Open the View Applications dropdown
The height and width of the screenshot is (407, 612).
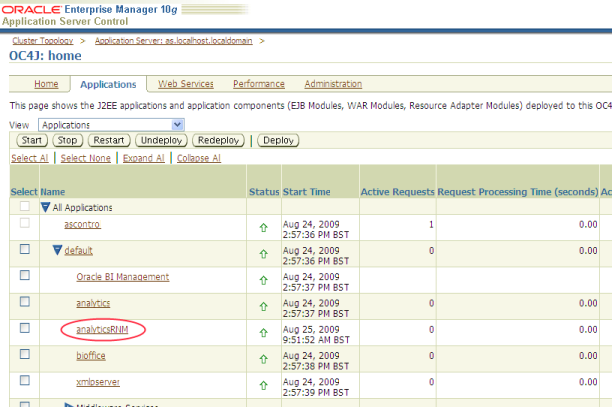[111, 125]
